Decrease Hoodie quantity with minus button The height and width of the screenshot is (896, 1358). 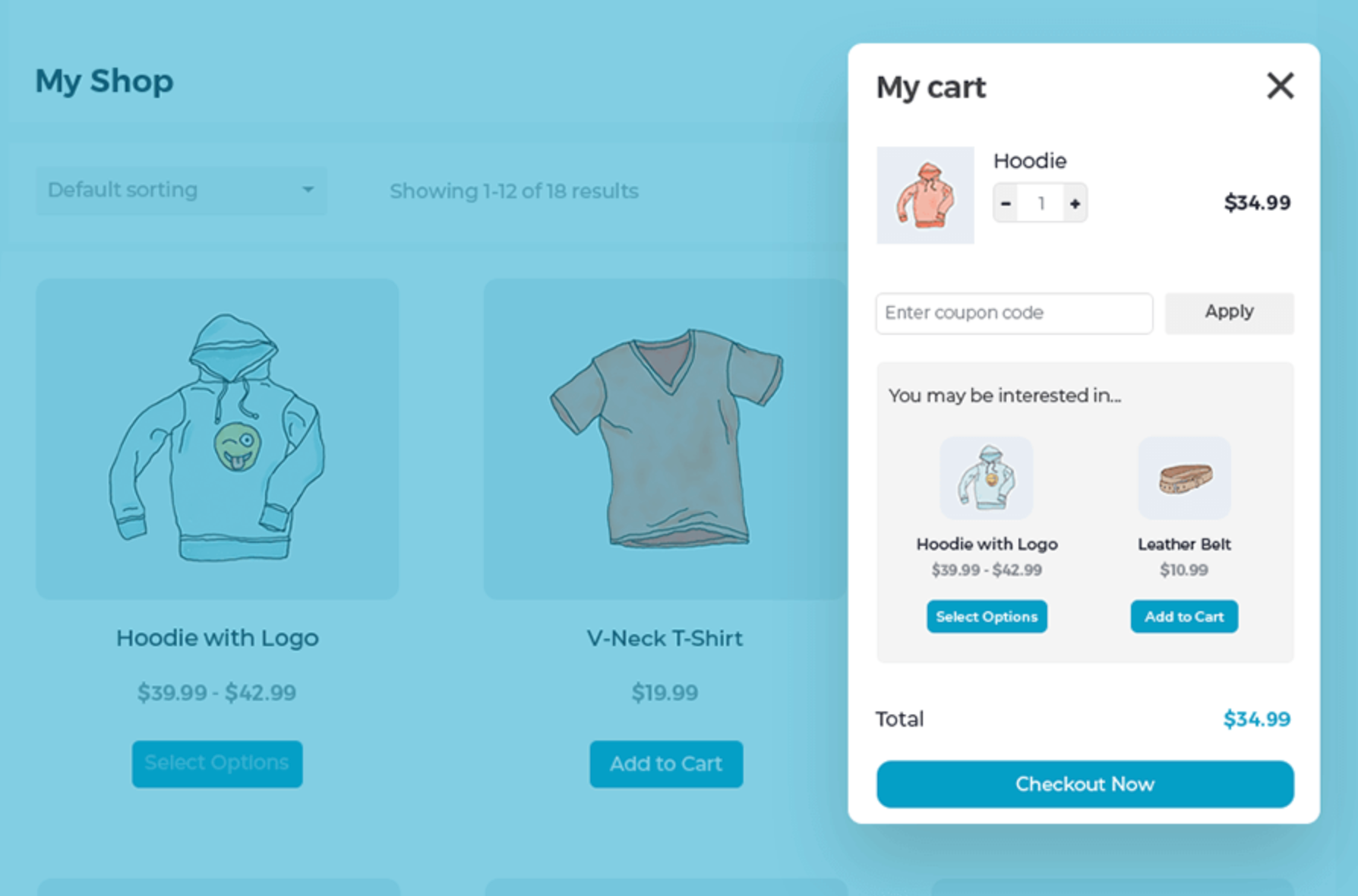point(1006,203)
